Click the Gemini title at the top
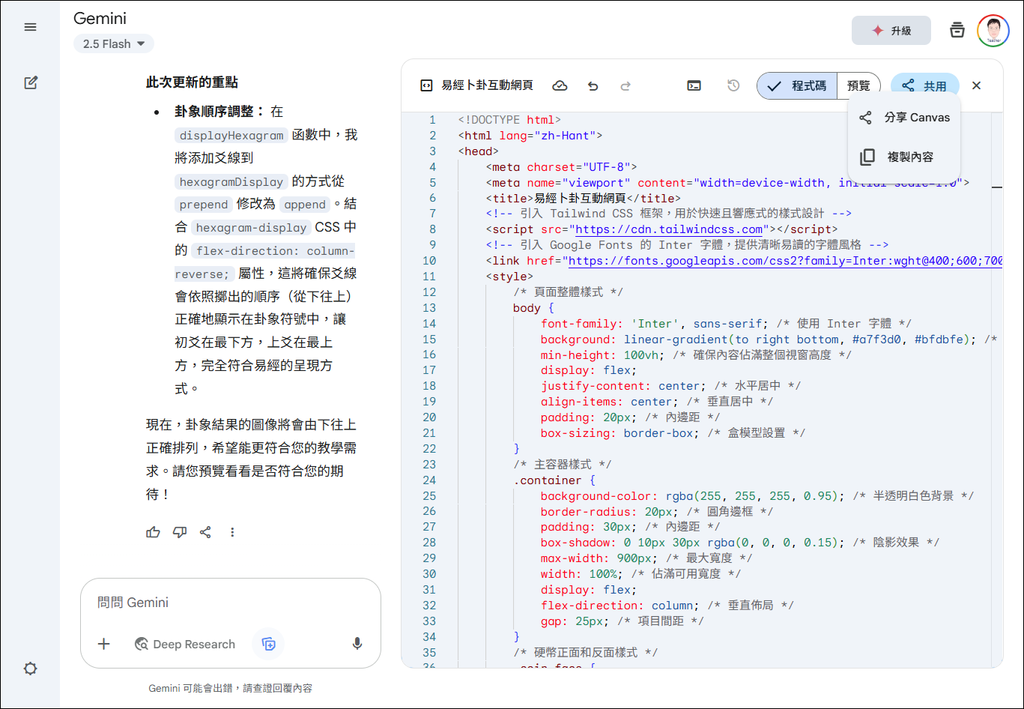The width and height of the screenshot is (1024, 709). 100,18
